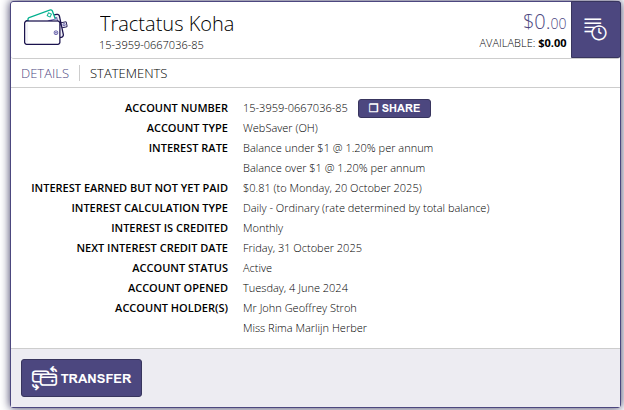Click the WebSaver (OH) account type
624x410 pixels.
click(280, 128)
